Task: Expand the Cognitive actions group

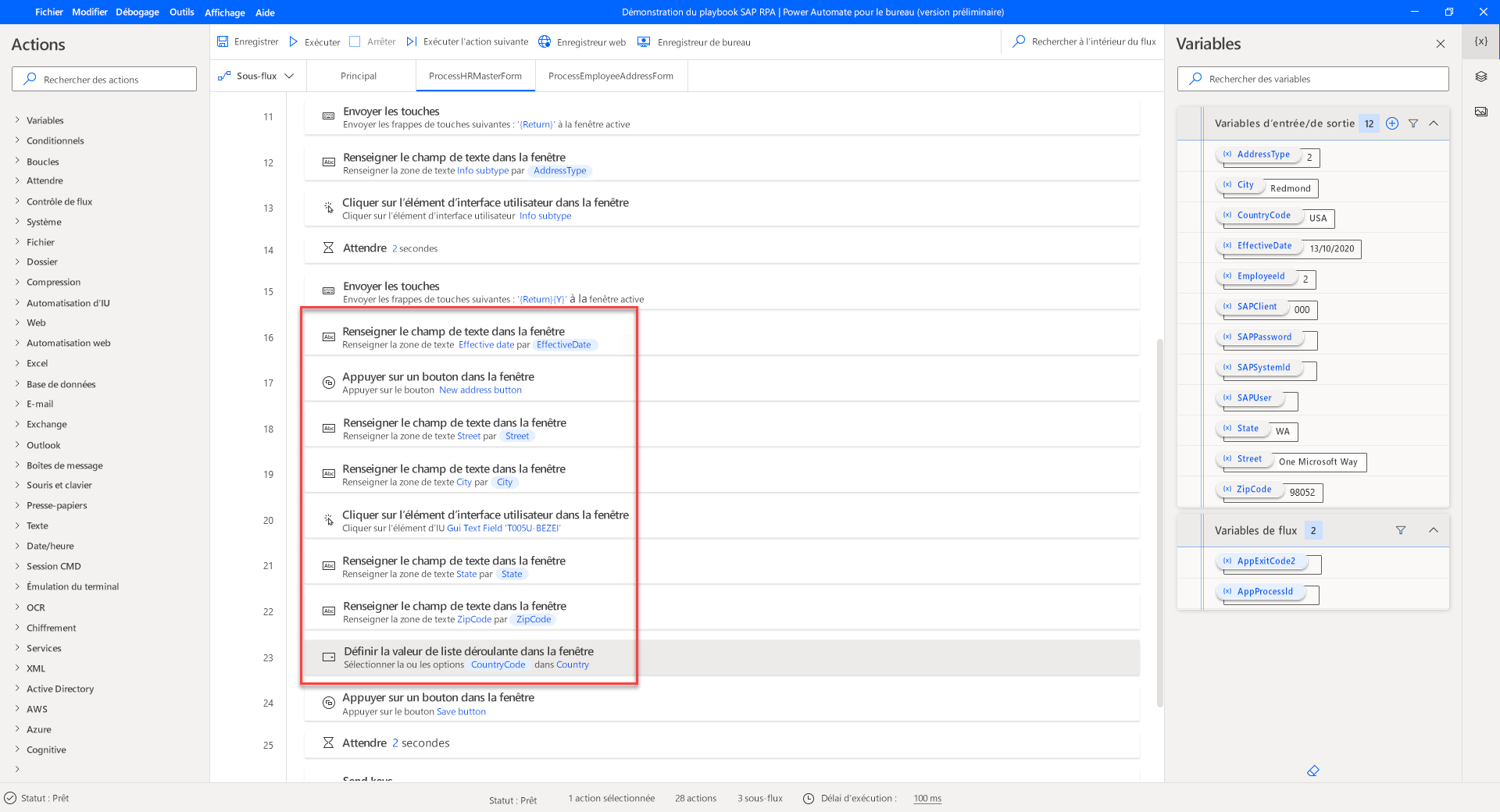Action: (x=17, y=750)
